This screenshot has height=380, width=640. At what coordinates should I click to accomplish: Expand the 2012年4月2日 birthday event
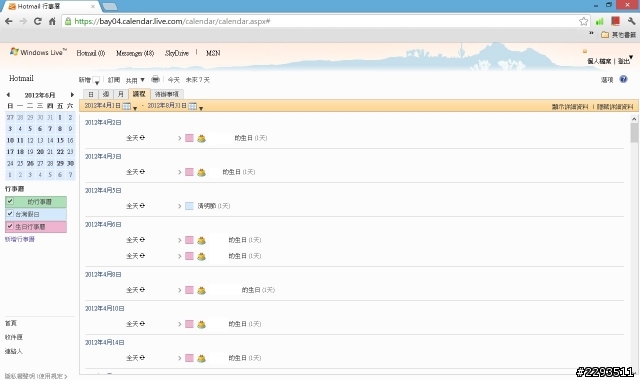coord(179,138)
